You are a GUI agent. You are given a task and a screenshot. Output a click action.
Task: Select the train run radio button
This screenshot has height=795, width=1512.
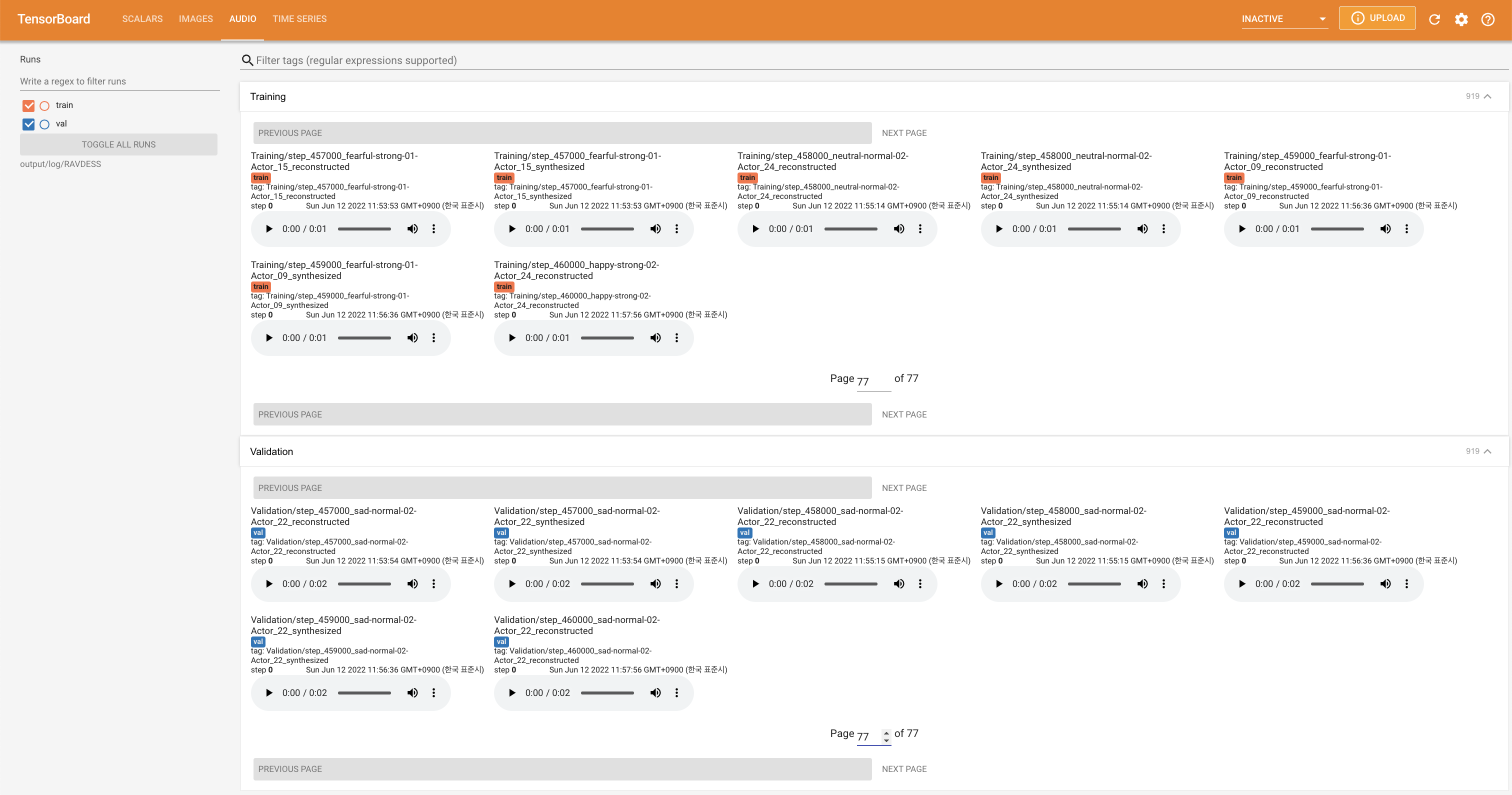coord(44,105)
